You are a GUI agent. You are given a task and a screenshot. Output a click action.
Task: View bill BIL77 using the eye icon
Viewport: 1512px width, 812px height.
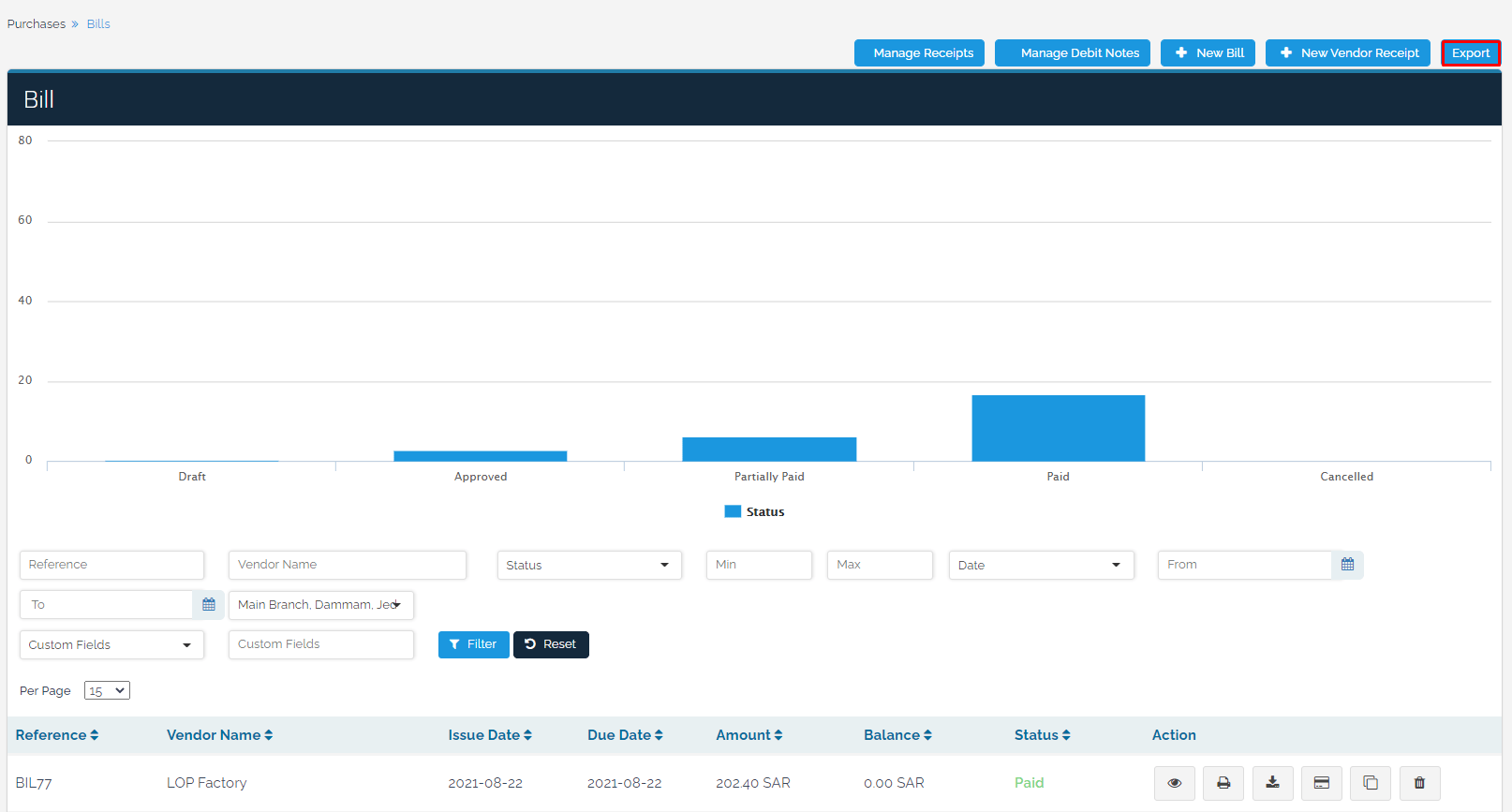[x=1175, y=783]
